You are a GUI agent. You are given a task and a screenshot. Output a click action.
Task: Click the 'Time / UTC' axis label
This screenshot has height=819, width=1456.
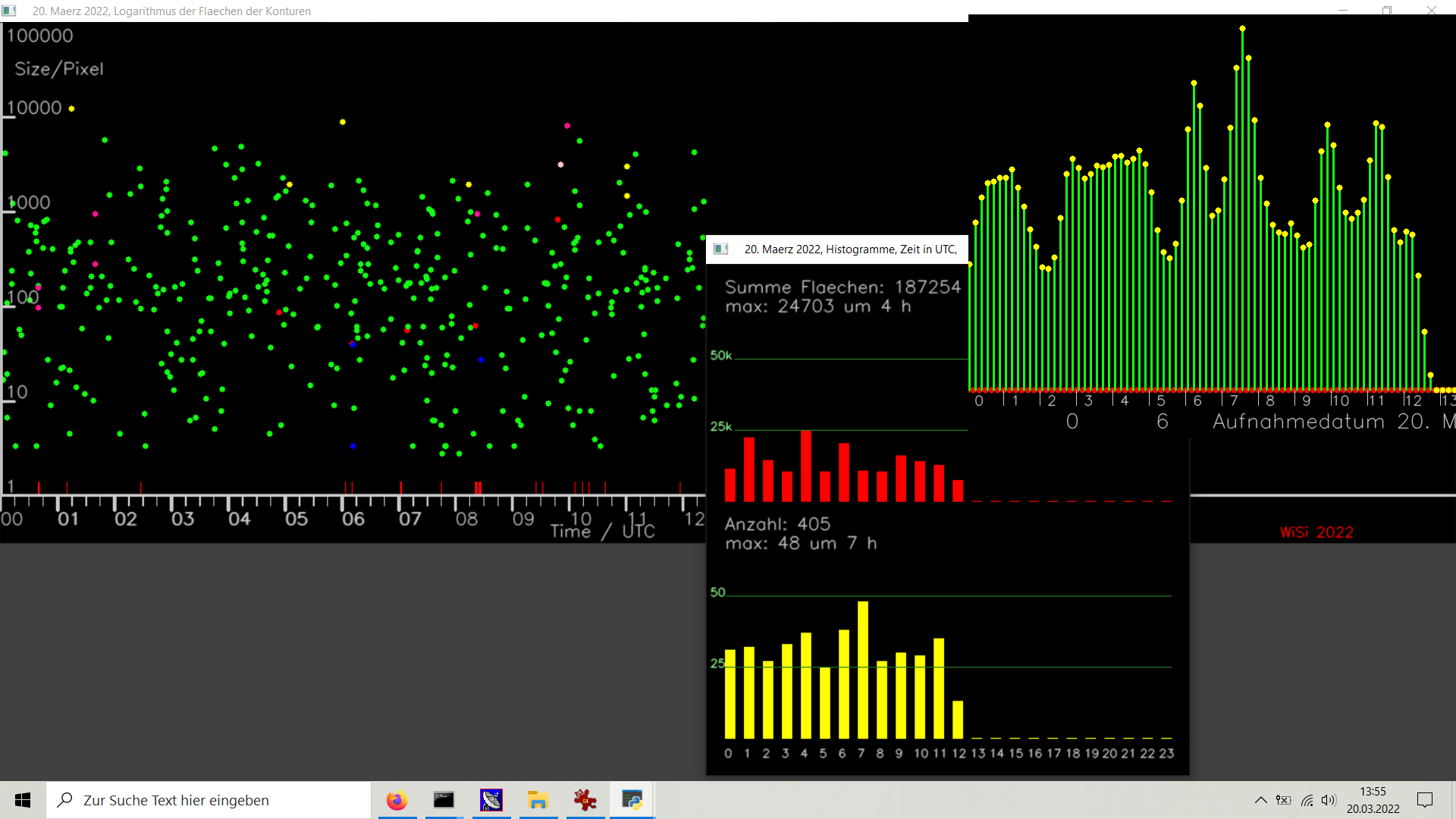[x=603, y=531]
